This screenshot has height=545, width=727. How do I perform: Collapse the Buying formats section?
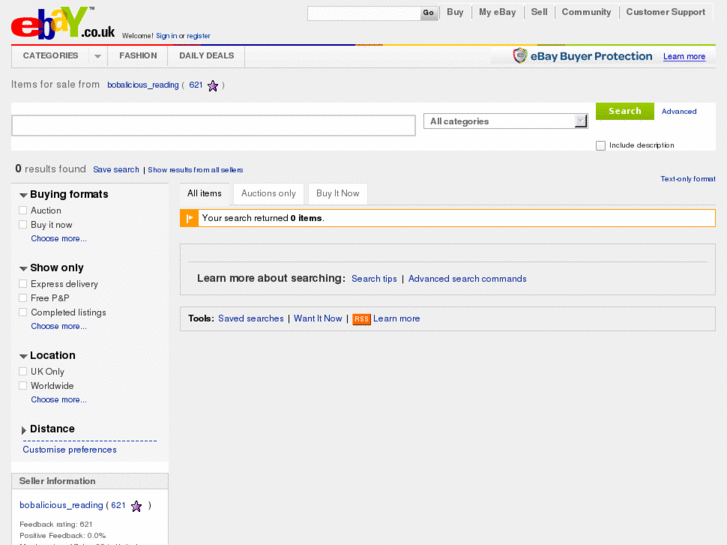pyautogui.click(x=23, y=195)
